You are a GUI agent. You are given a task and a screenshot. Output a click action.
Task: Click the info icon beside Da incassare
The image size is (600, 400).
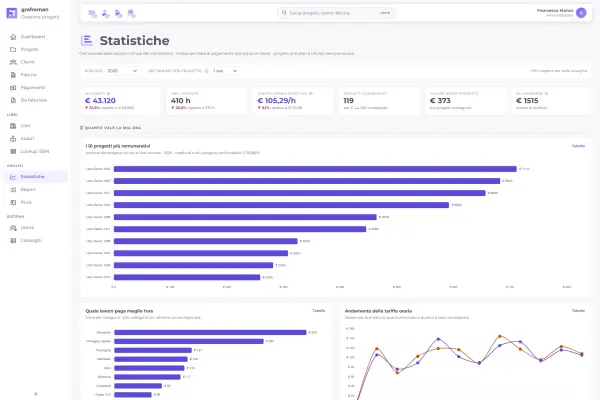pos(546,93)
